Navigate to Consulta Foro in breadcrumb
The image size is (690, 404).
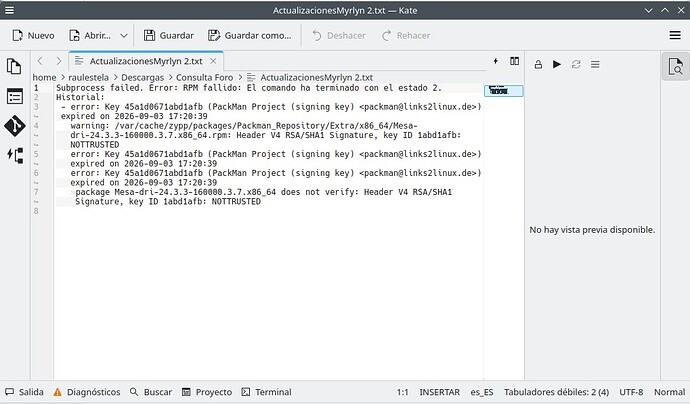[205, 77]
